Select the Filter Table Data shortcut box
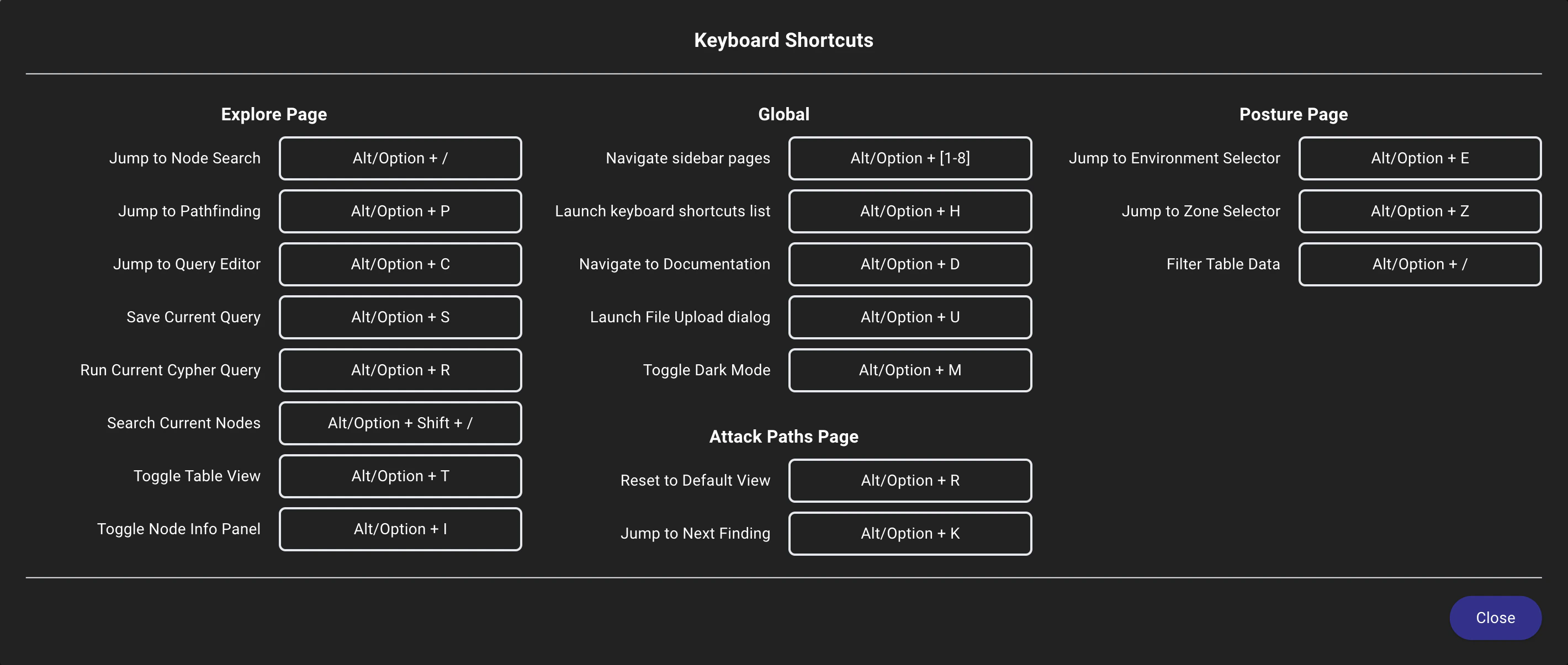The width and height of the screenshot is (1568, 665). click(x=1419, y=264)
